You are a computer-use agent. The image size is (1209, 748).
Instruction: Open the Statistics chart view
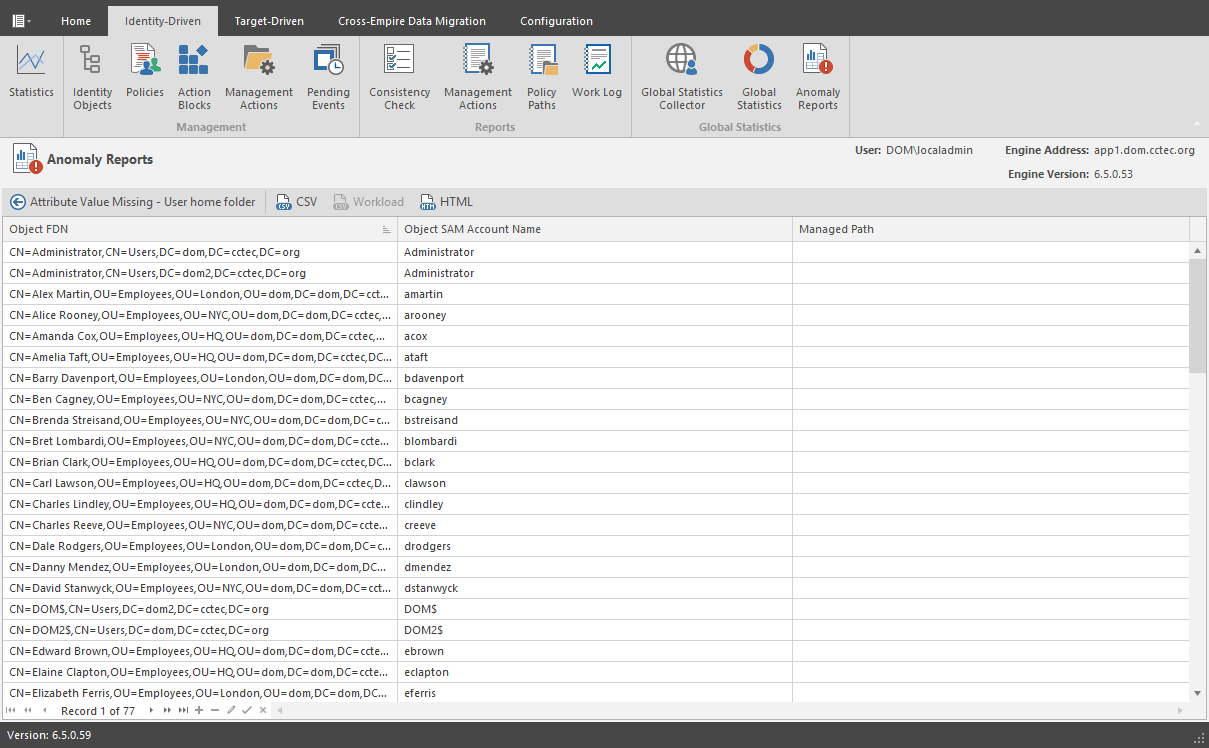[31, 72]
